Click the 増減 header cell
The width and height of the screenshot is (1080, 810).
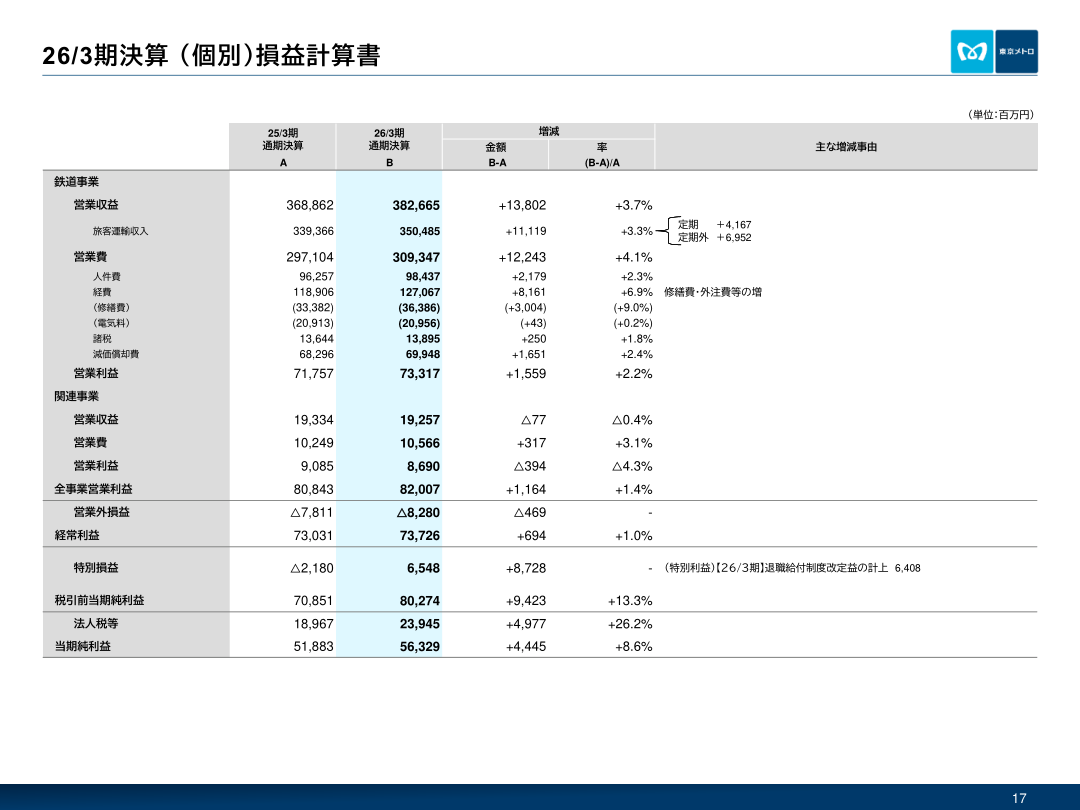548,131
